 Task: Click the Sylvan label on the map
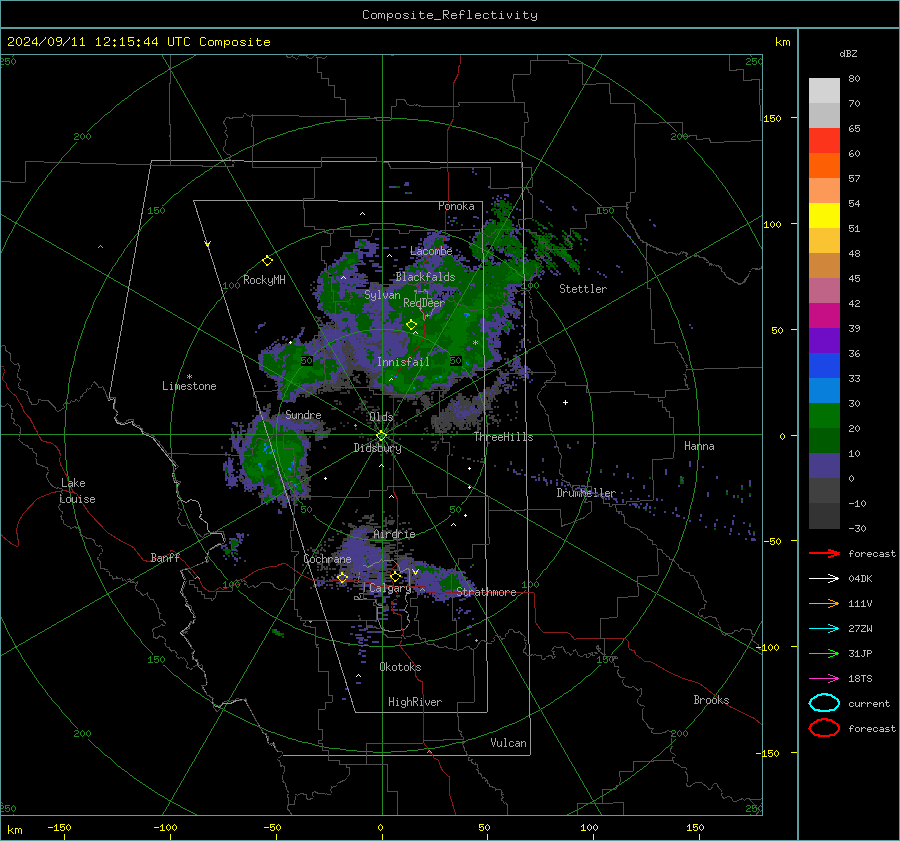(x=382, y=295)
